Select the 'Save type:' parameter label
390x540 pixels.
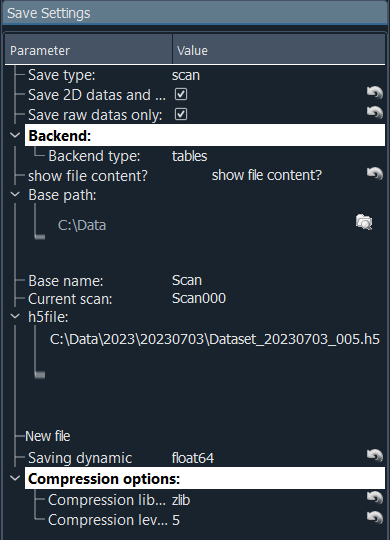tap(62, 75)
